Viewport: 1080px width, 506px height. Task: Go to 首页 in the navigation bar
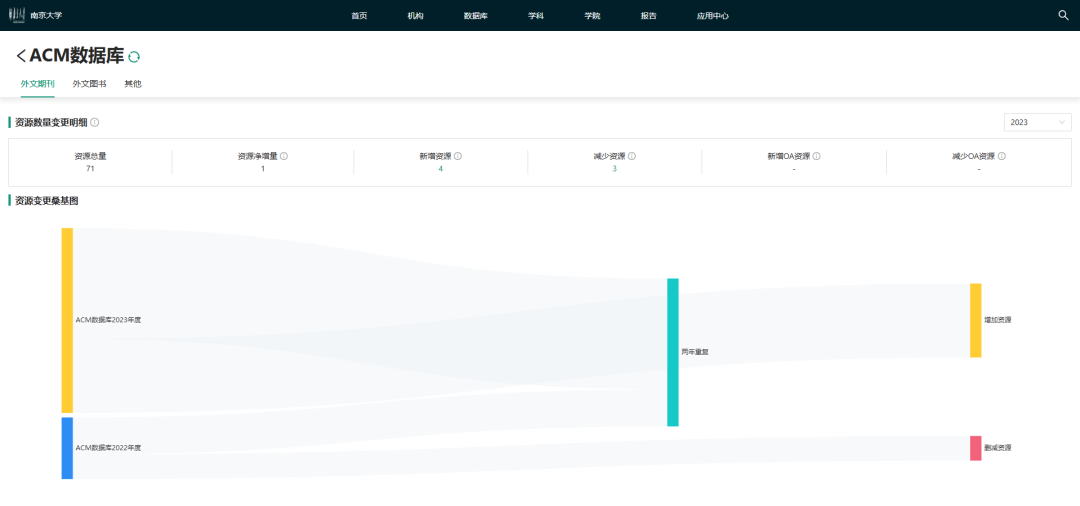359,16
